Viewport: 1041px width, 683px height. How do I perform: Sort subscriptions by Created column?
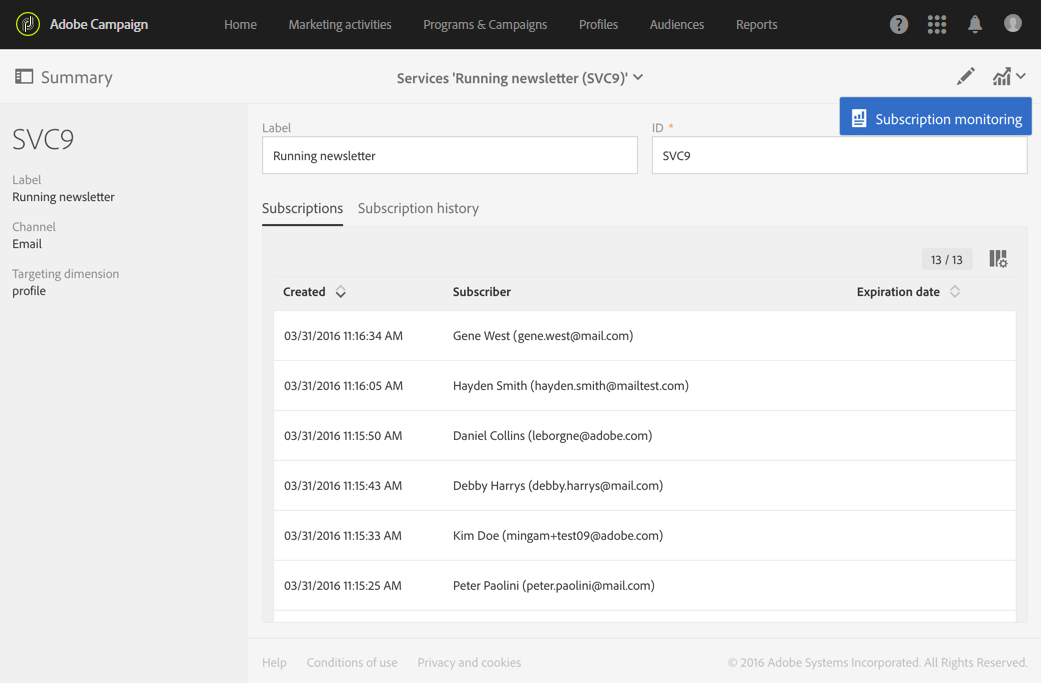tap(341, 292)
